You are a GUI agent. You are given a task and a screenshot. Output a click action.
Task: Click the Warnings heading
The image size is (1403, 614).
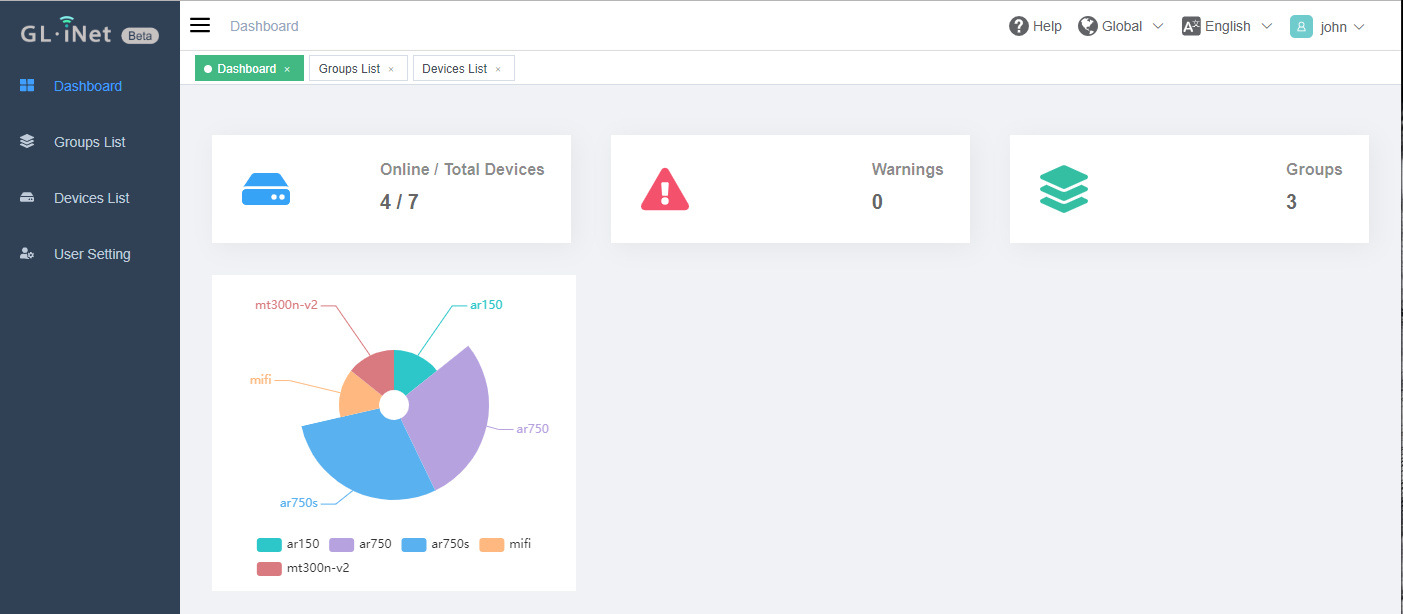[x=907, y=170]
